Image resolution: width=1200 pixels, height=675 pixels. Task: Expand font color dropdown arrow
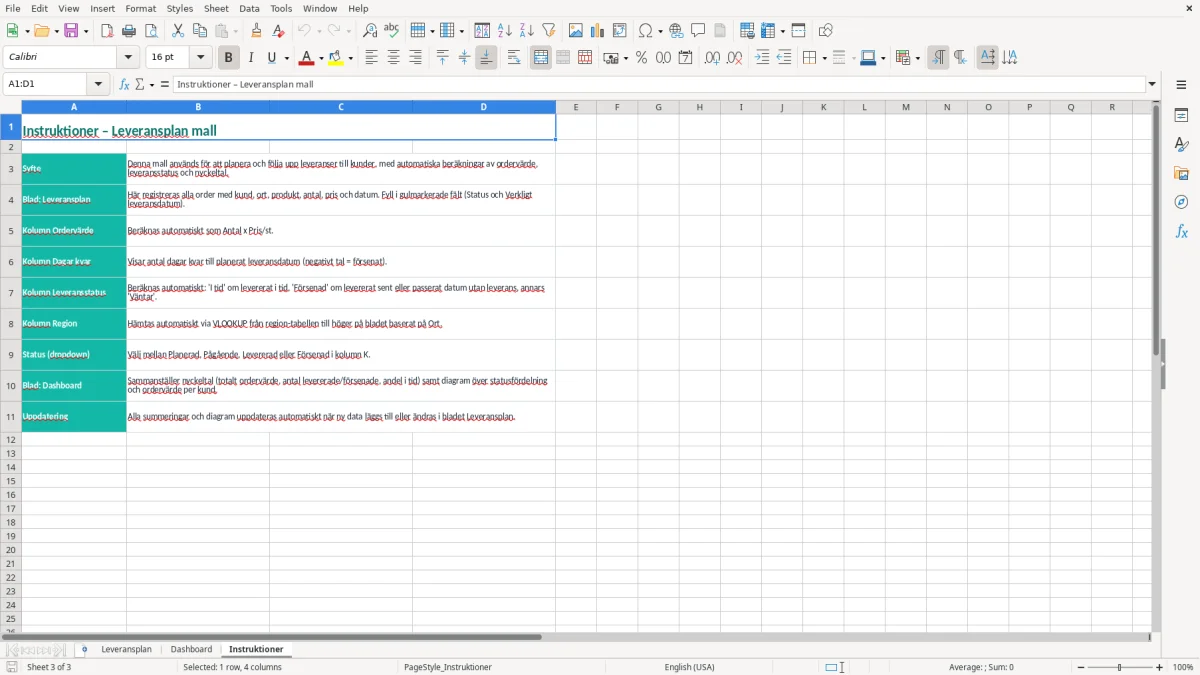click(x=320, y=58)
